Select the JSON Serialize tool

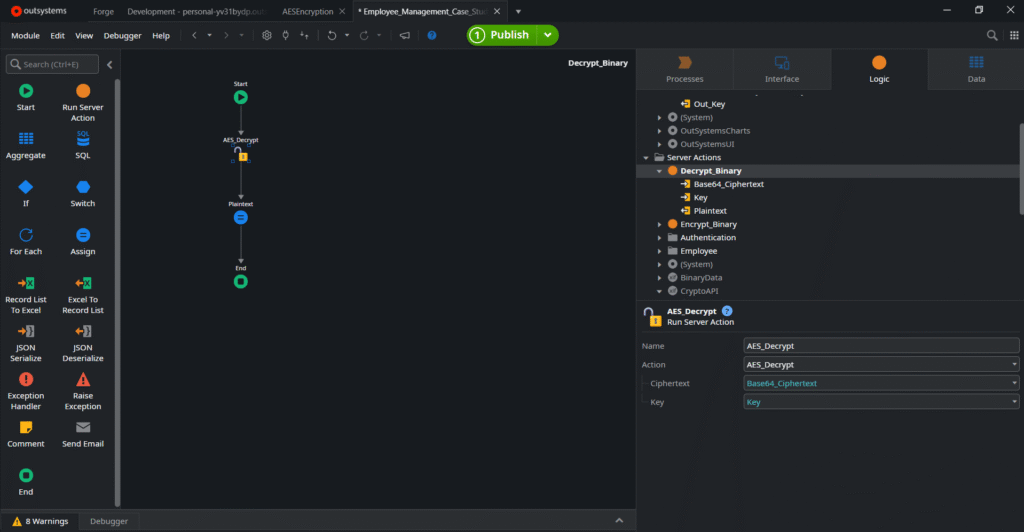26,343
